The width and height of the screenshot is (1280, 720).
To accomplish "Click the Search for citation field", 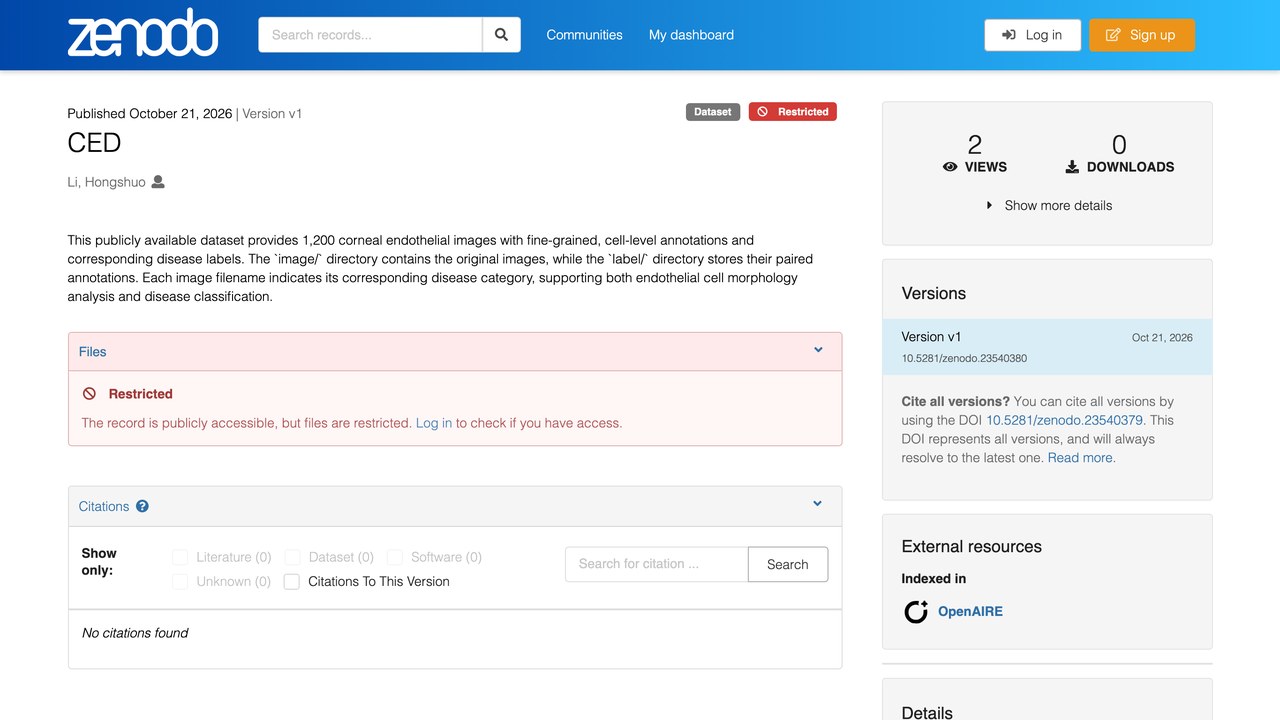I will (x=656, y=564).
